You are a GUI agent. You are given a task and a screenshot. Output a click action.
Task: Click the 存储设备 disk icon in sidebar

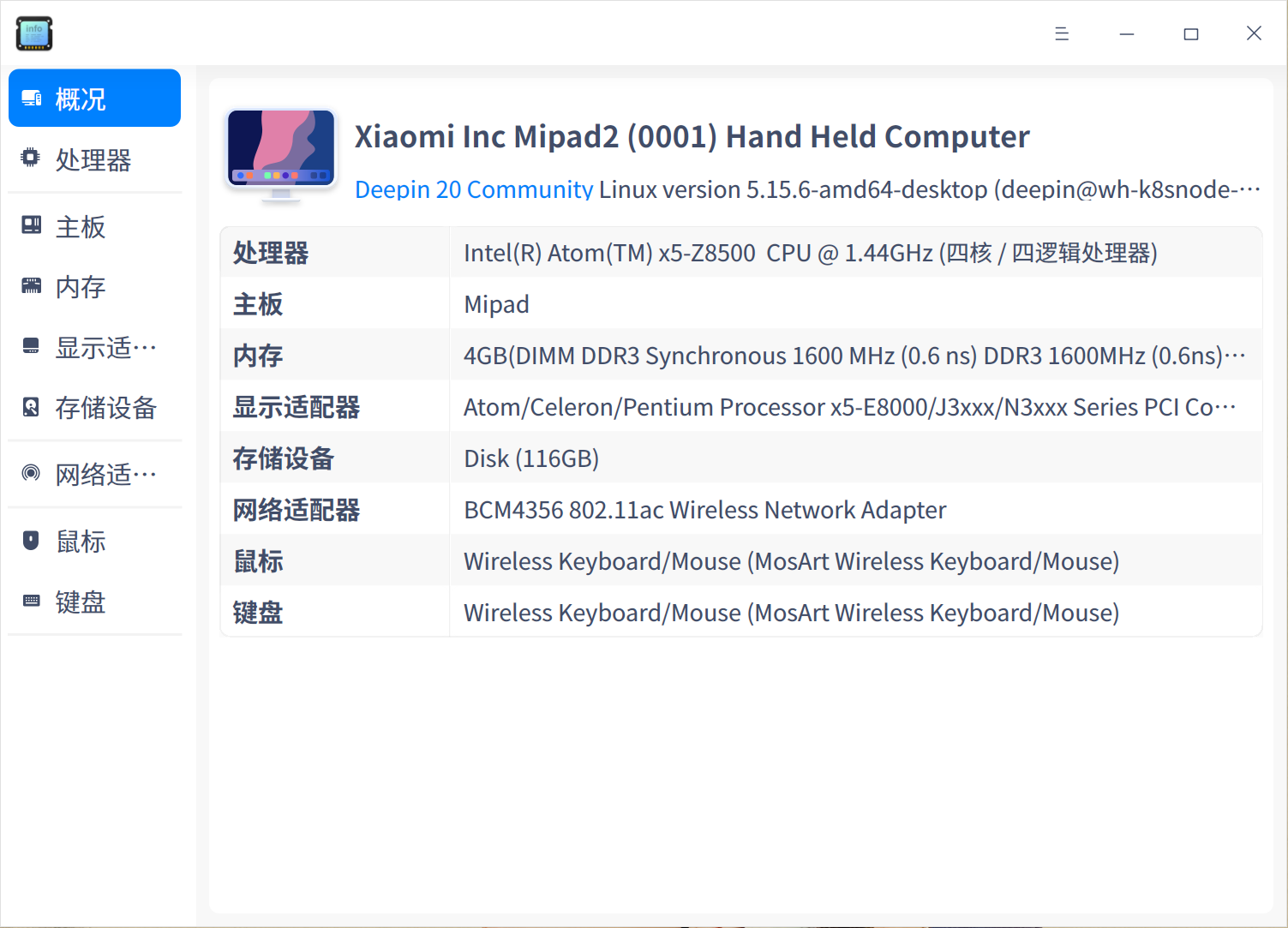[x=31, y=407]
